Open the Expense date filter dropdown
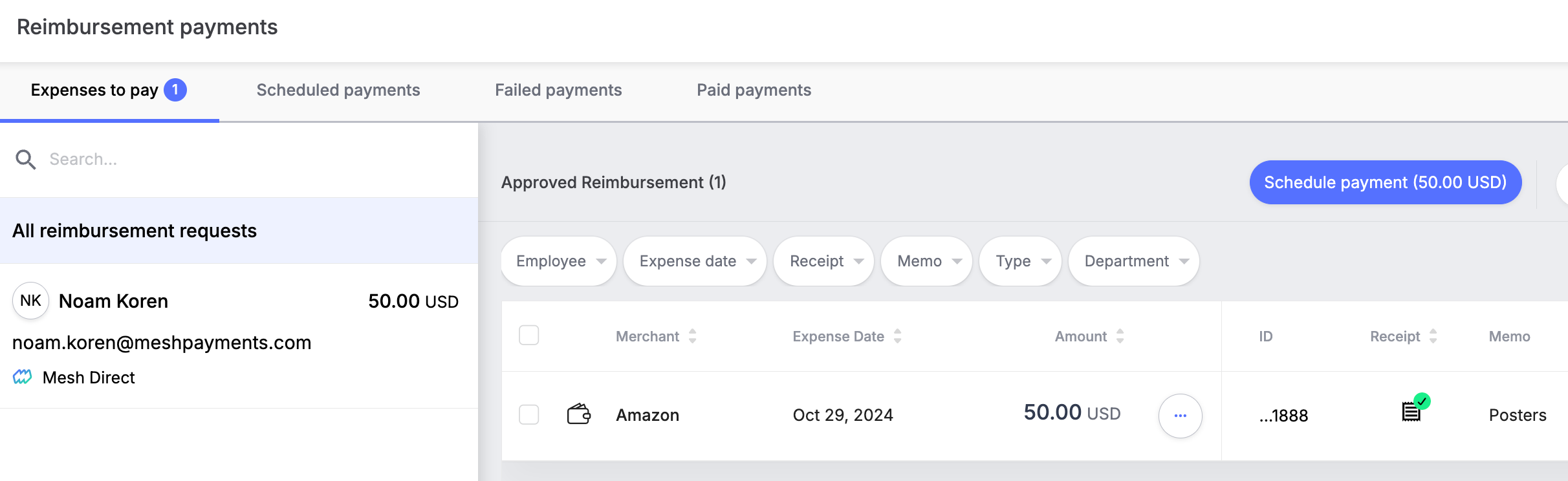This screenshot has width=1568, height=481. pos(695,261)
